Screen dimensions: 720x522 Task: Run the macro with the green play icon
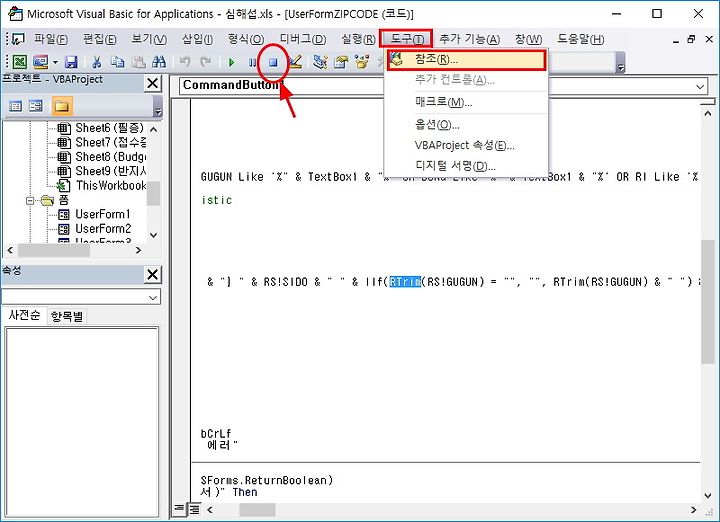point(231,62)
